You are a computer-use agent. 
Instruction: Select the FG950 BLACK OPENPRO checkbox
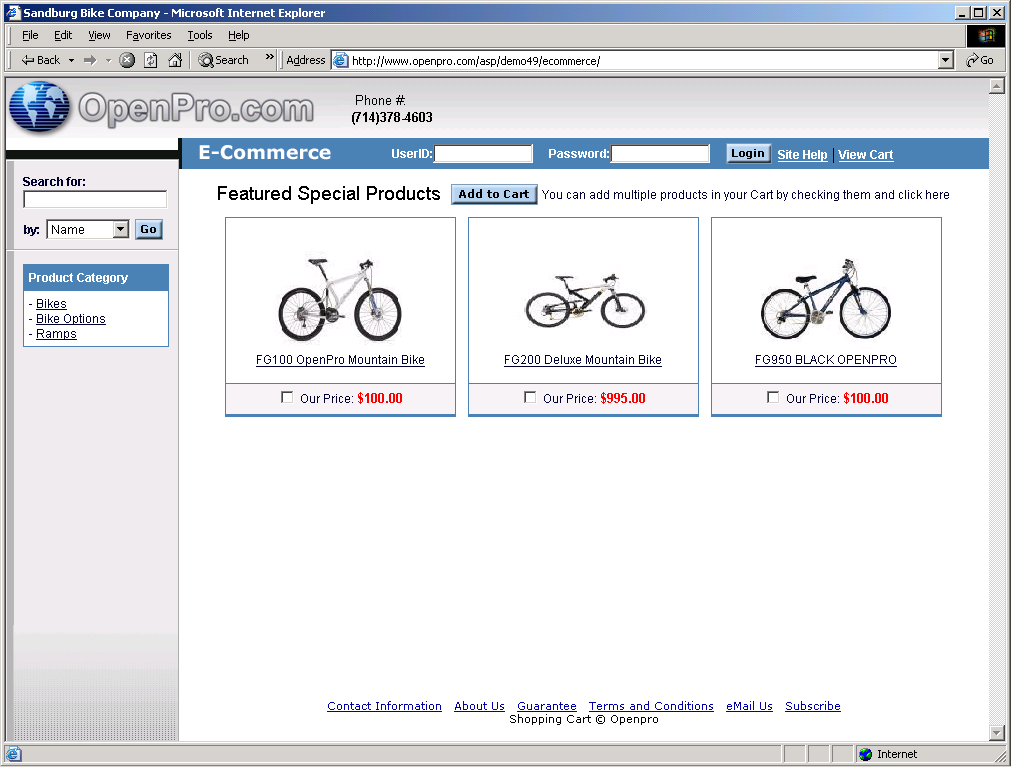pos(773,398)
